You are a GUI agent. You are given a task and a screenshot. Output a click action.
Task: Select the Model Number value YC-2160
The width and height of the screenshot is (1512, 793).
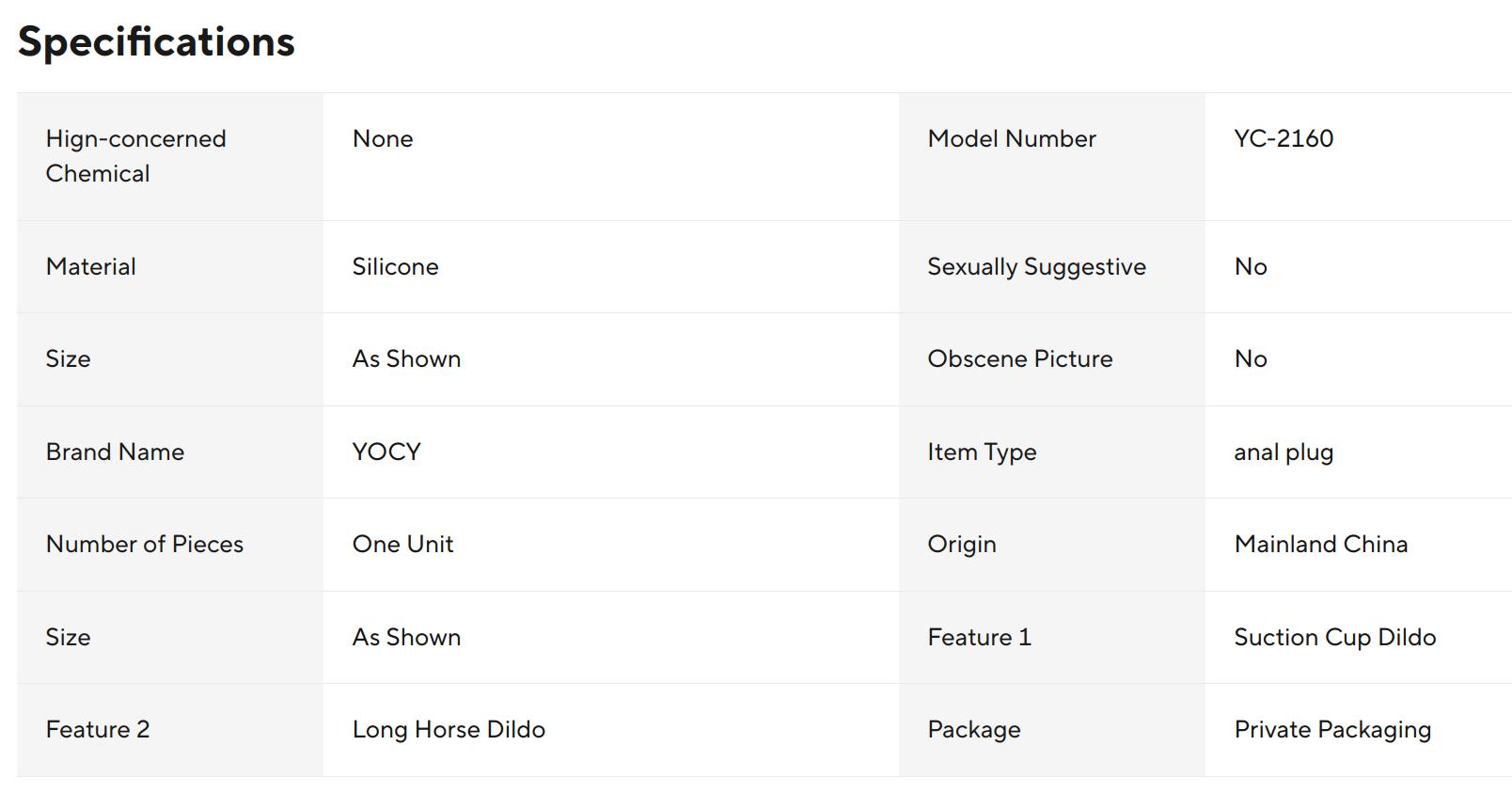[x=1284, y=138]
